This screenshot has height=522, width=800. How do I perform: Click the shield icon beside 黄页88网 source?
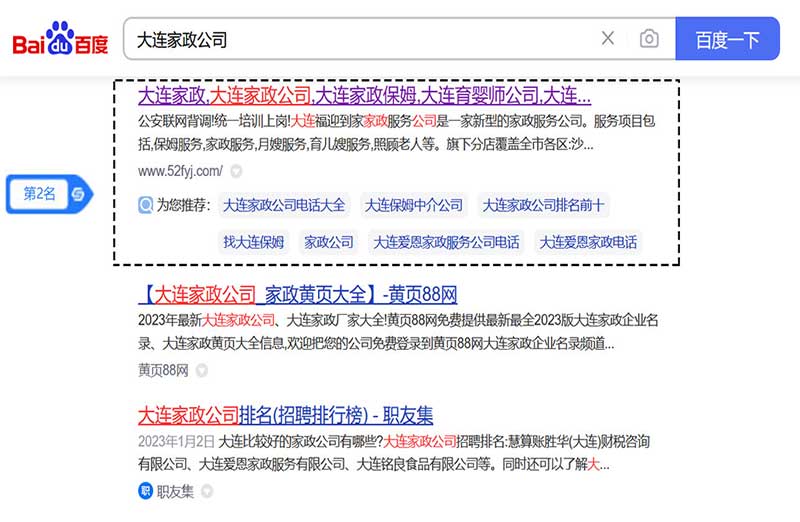click(201, 370)
